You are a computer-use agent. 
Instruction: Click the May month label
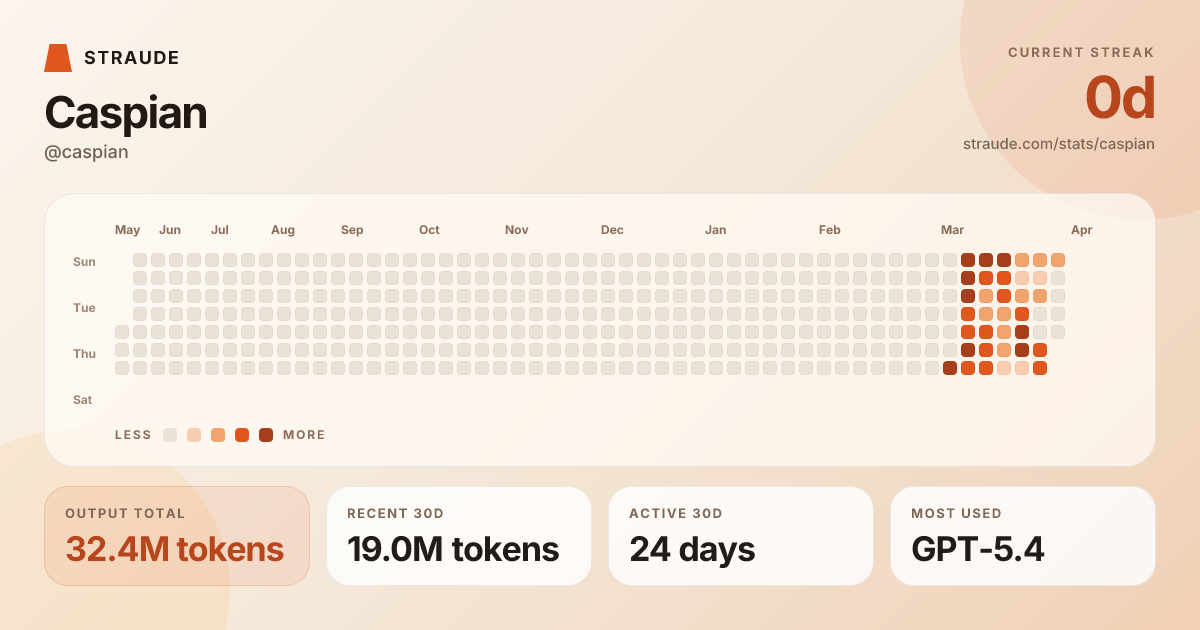tap(127, 230)
